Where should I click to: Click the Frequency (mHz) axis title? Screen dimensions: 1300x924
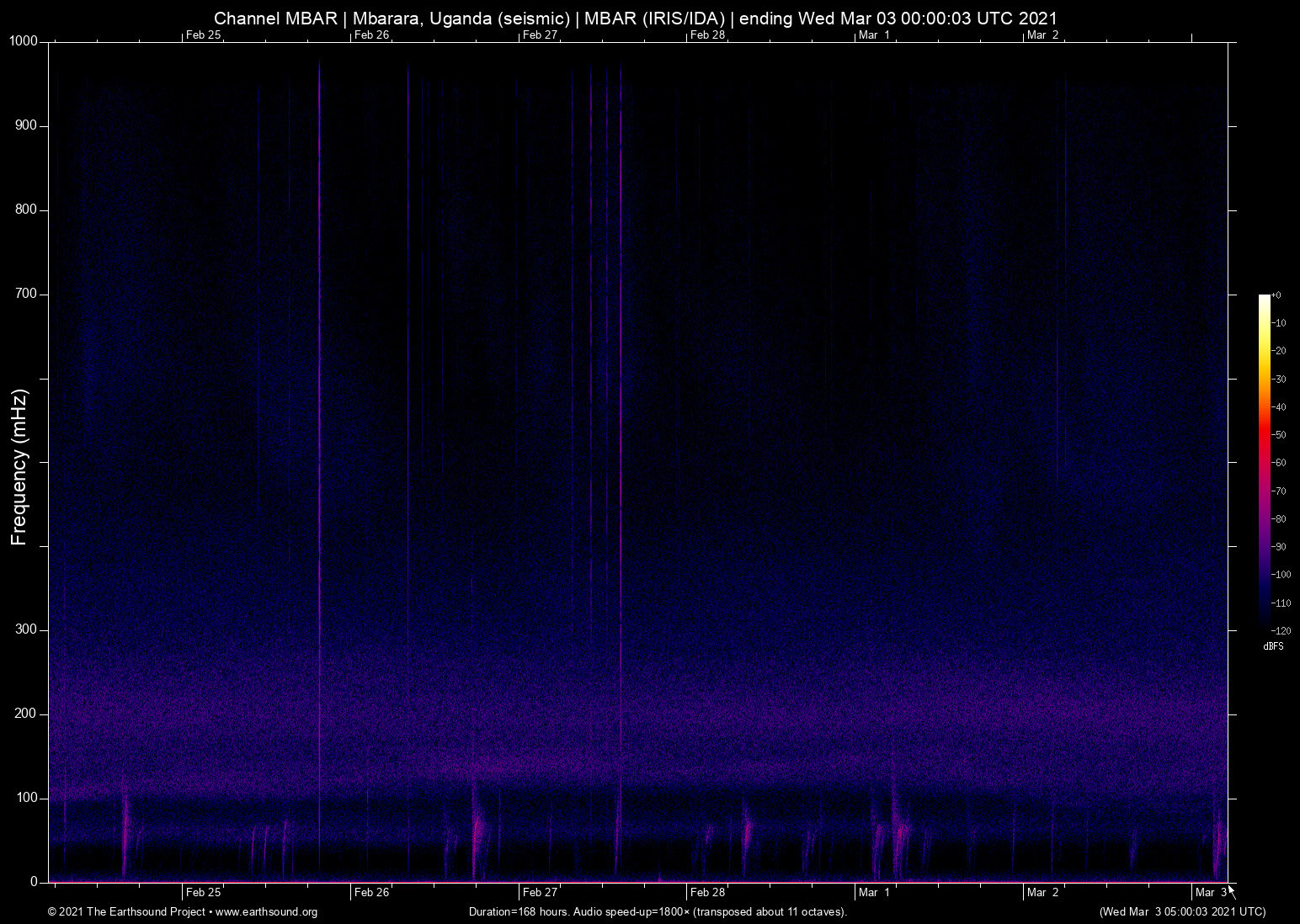[19, 467]
